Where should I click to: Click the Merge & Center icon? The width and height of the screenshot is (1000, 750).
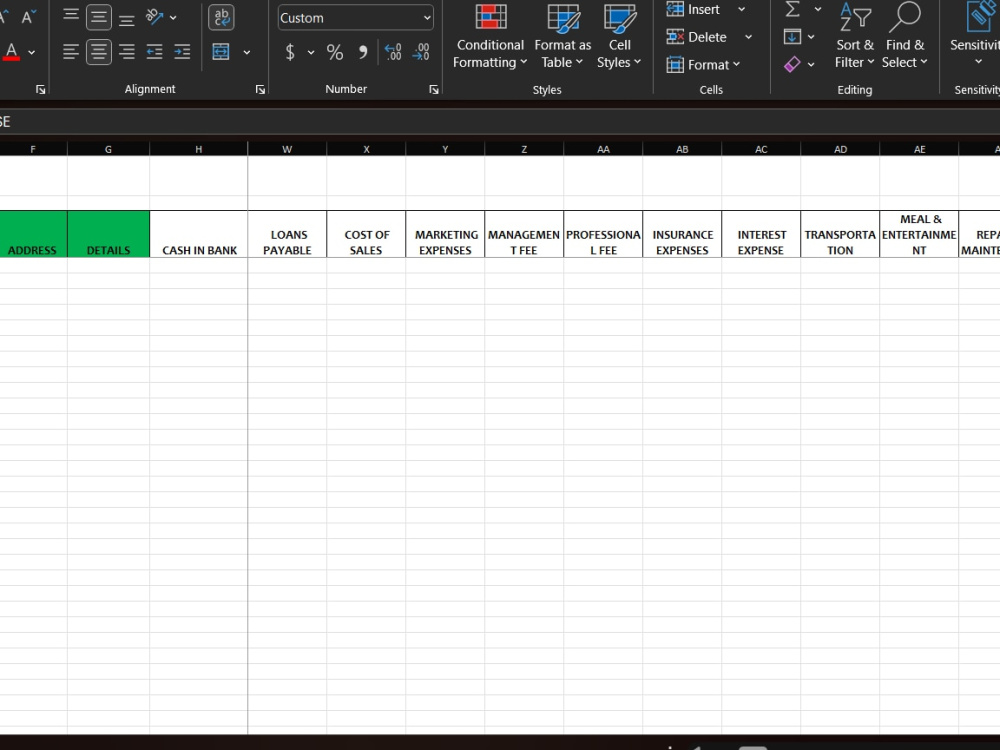coord(221,52)
